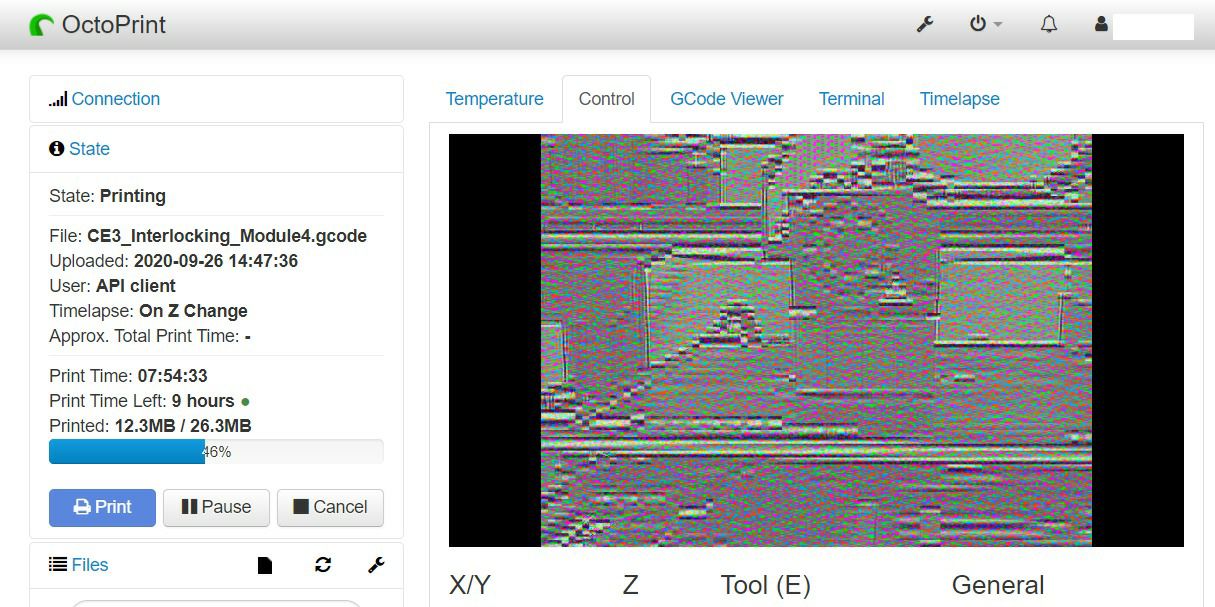Click Timelapse On Z Change value
Image resolution: width=1215 pixels, height=607 pixels.
pos(193,311)
